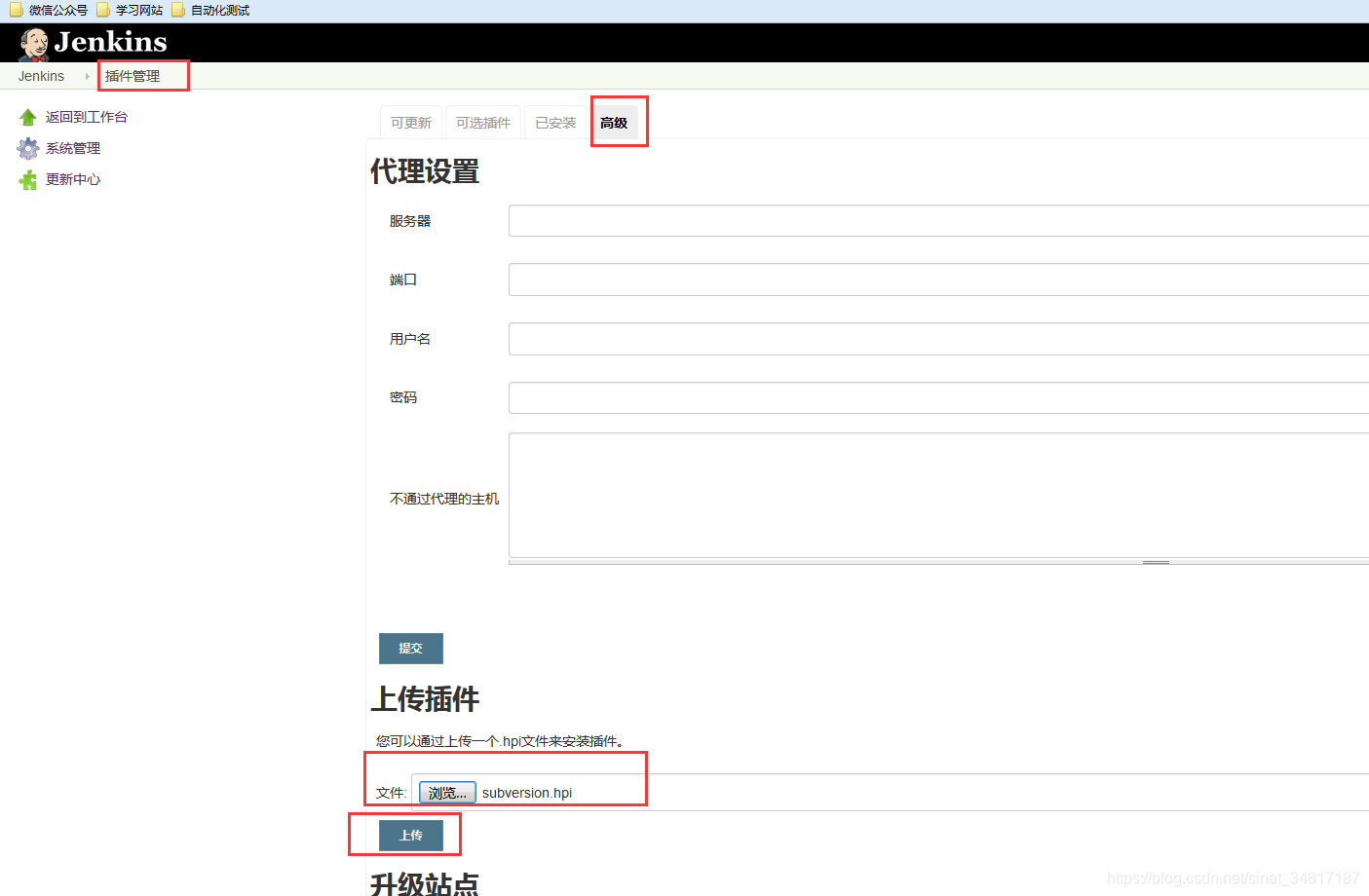Focus the 端口 input field

pos(938,280)
